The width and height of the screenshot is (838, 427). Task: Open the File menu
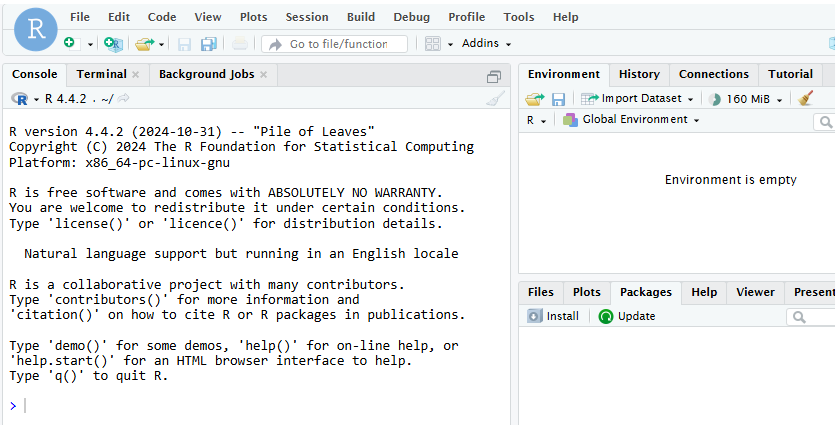[x=80, y=17]
